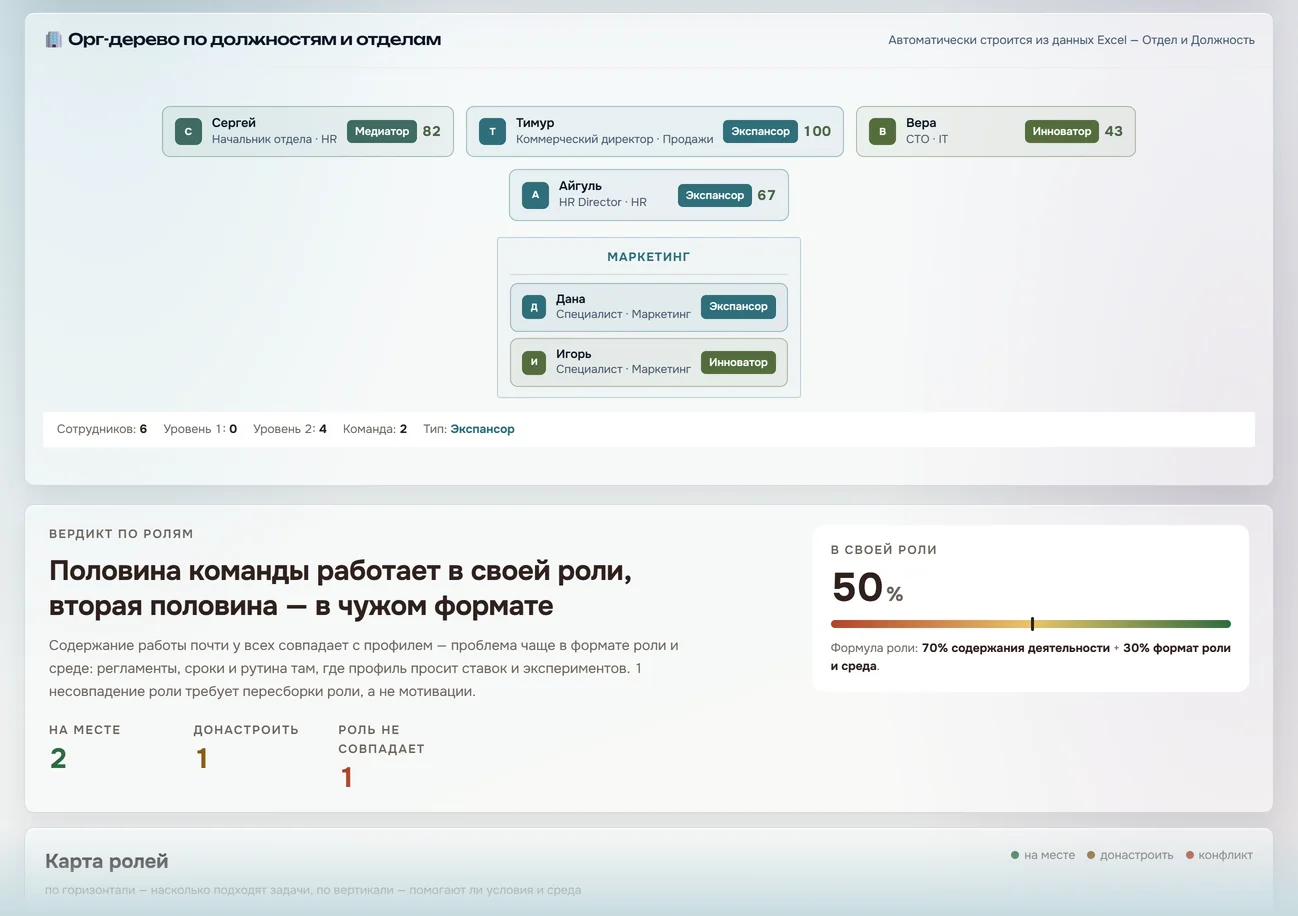Click the МАРКЕТИНГ department header
The width and height of the screenshot is (1298, 916).
click(649, 257)
